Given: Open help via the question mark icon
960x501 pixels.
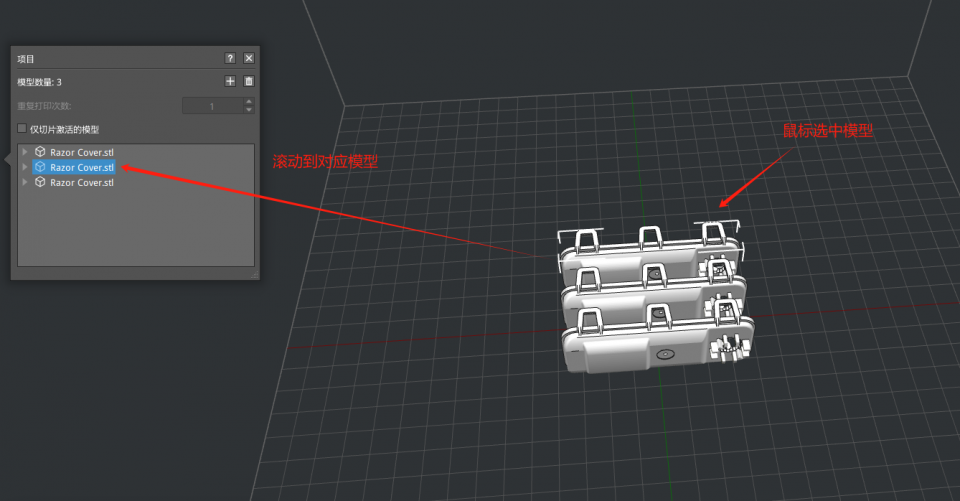Looking at the screenshot, I should [230, 59].
